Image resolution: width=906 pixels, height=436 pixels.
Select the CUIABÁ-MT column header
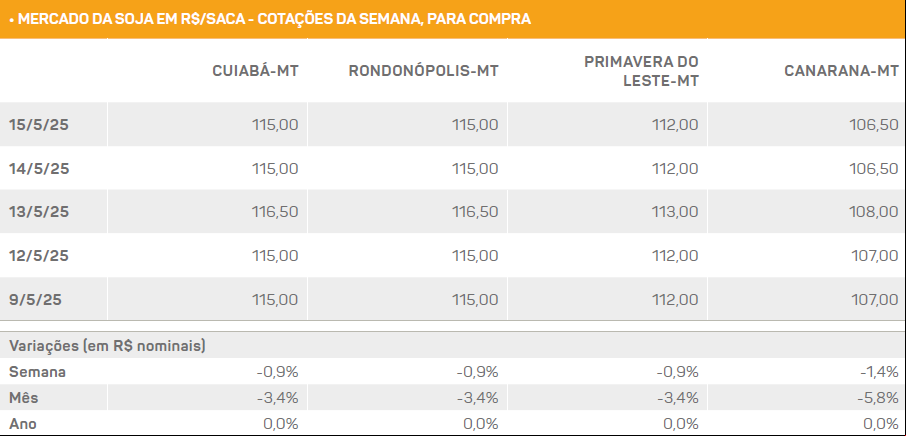(x=255, y=71)
